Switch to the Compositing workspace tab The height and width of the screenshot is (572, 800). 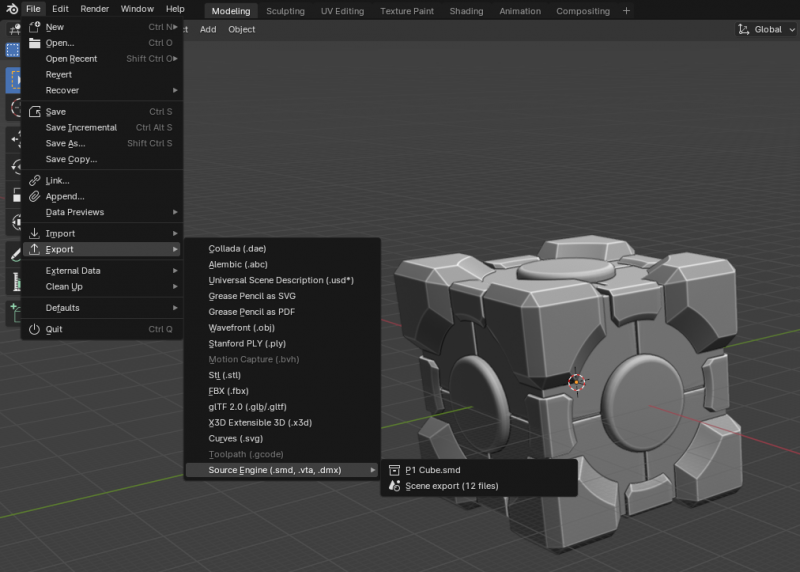coord(583,11)
